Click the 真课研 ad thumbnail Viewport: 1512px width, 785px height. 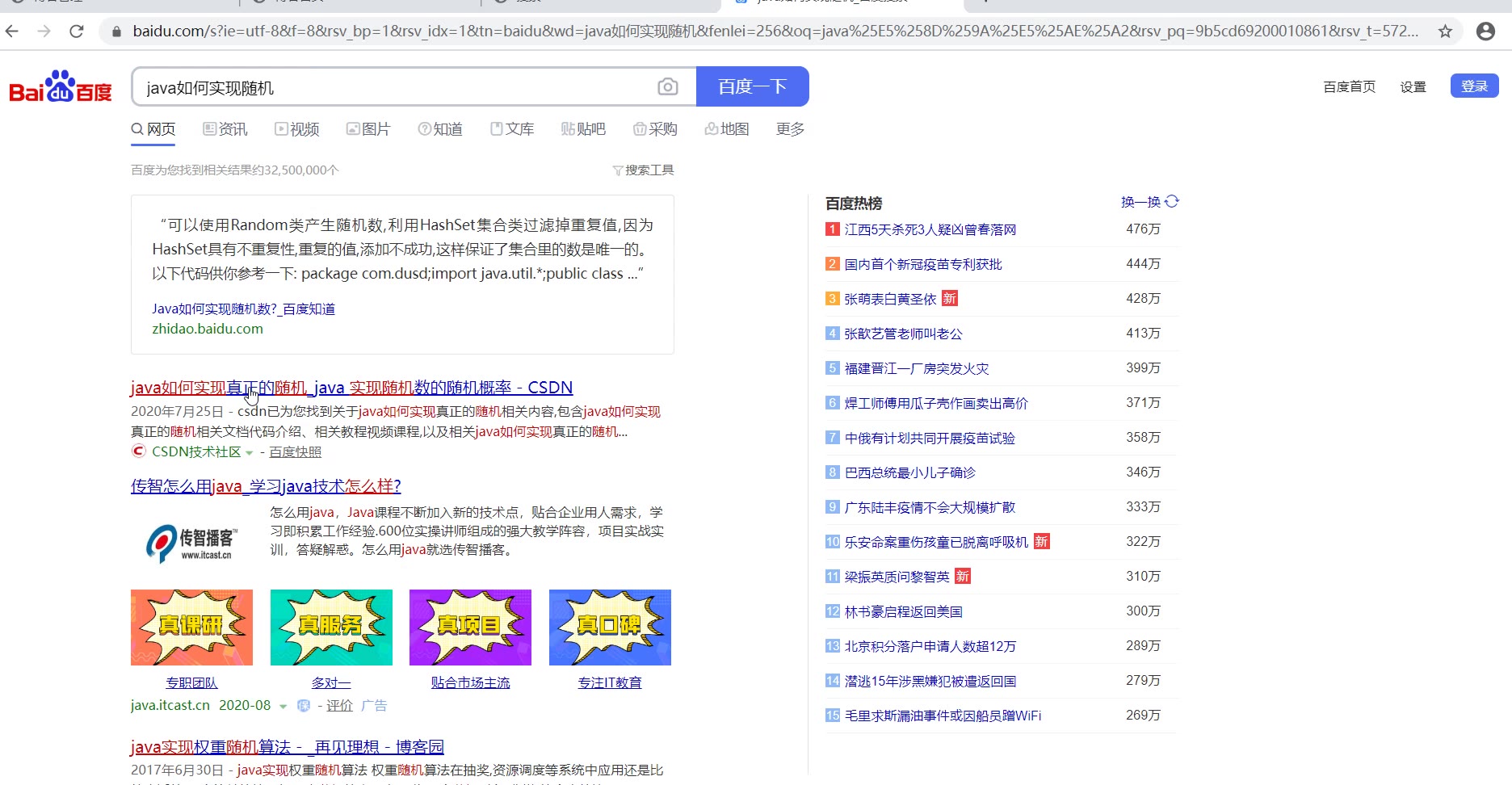point(191,628)
